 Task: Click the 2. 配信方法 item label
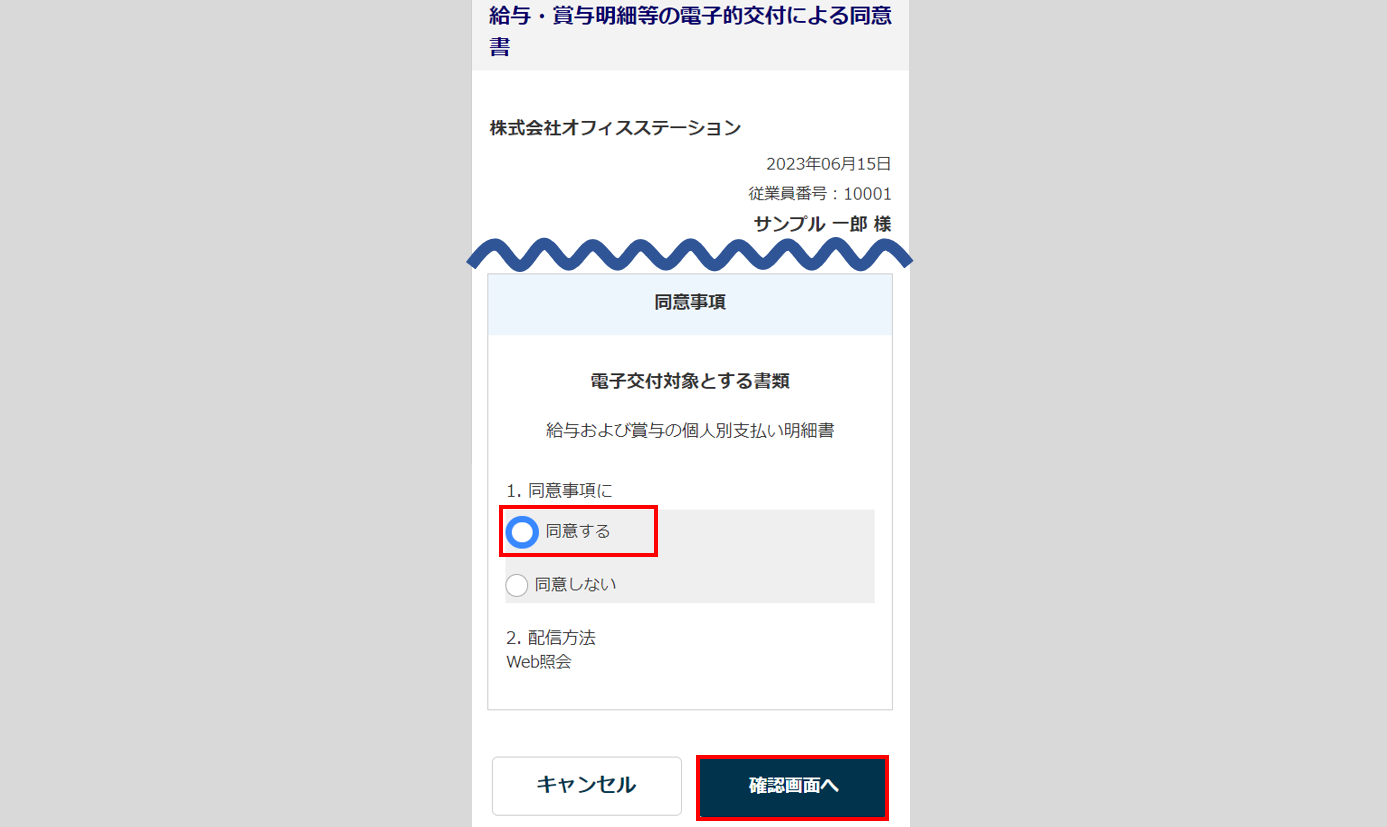551,637
